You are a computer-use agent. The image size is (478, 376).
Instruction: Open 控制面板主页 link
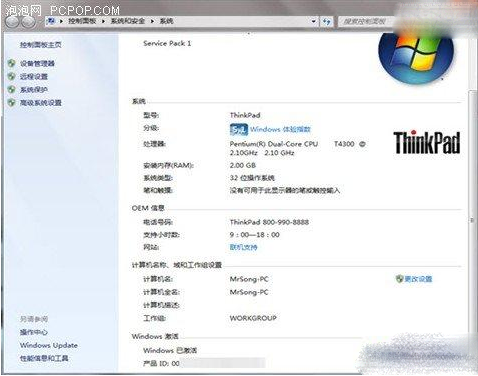41,45
